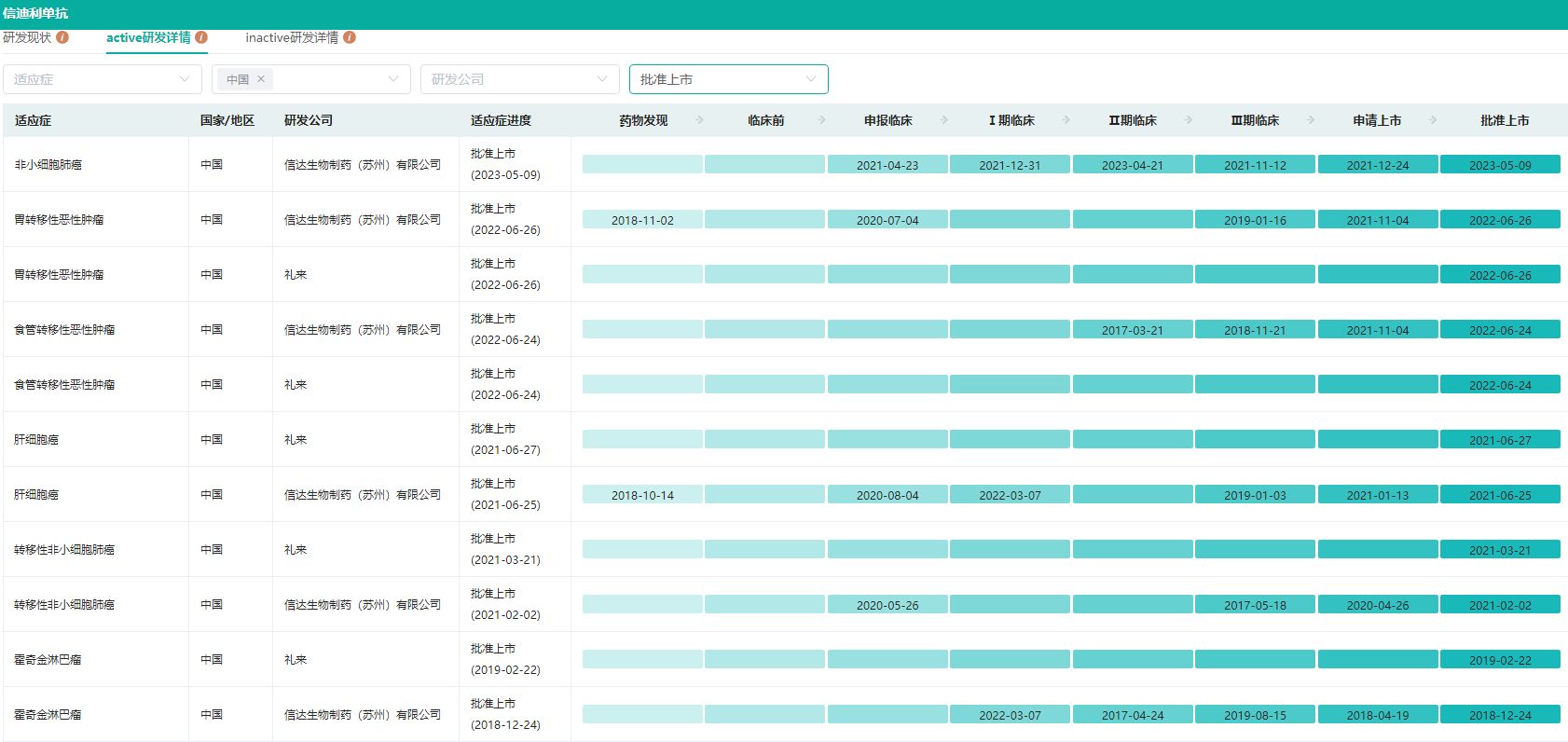The width and height of the screenshot is (1568, 742).
Task: Switch to the 研发现状 tab
Action: coord(27,37)
